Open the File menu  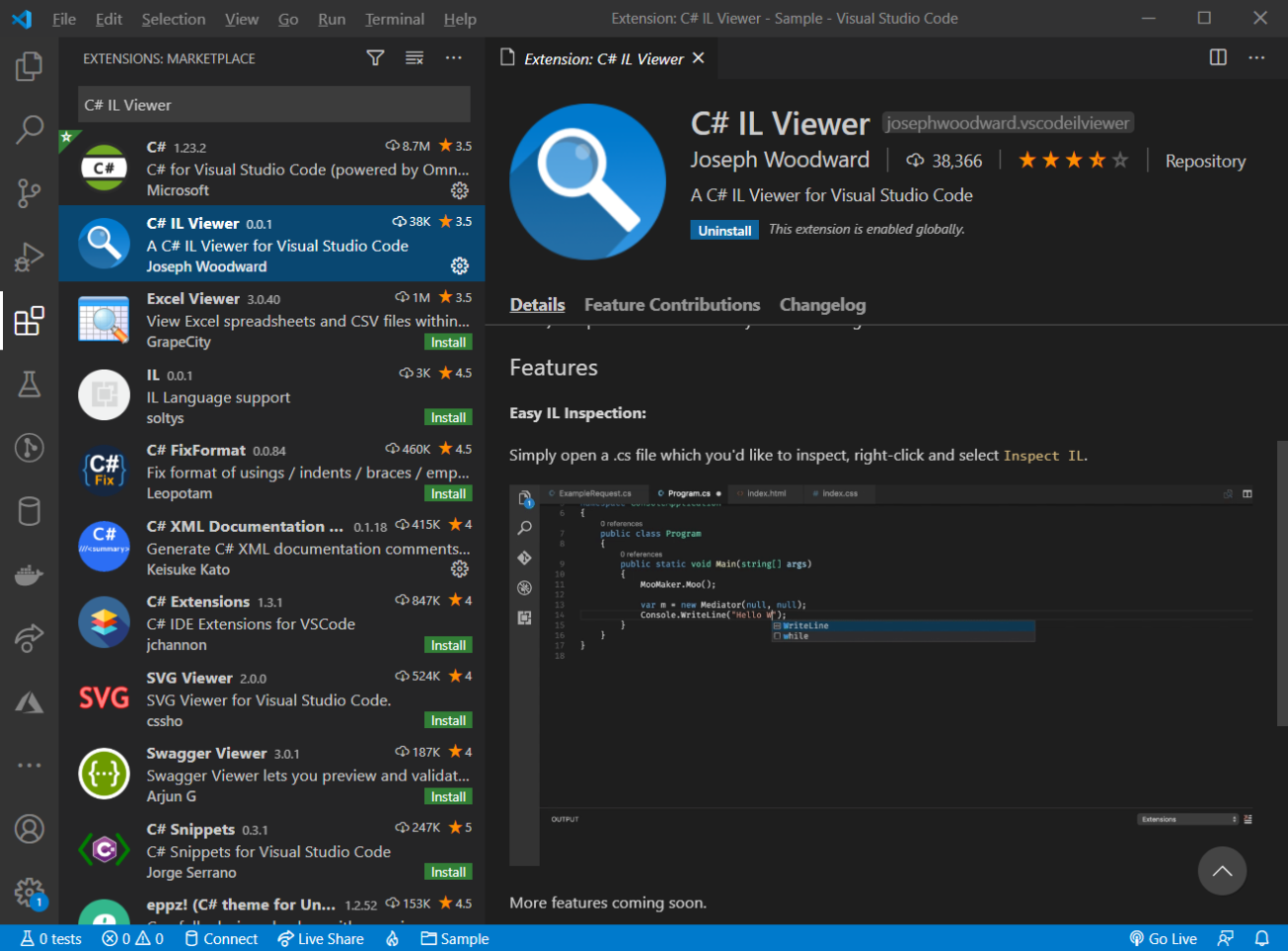click(x=64, y=19)
